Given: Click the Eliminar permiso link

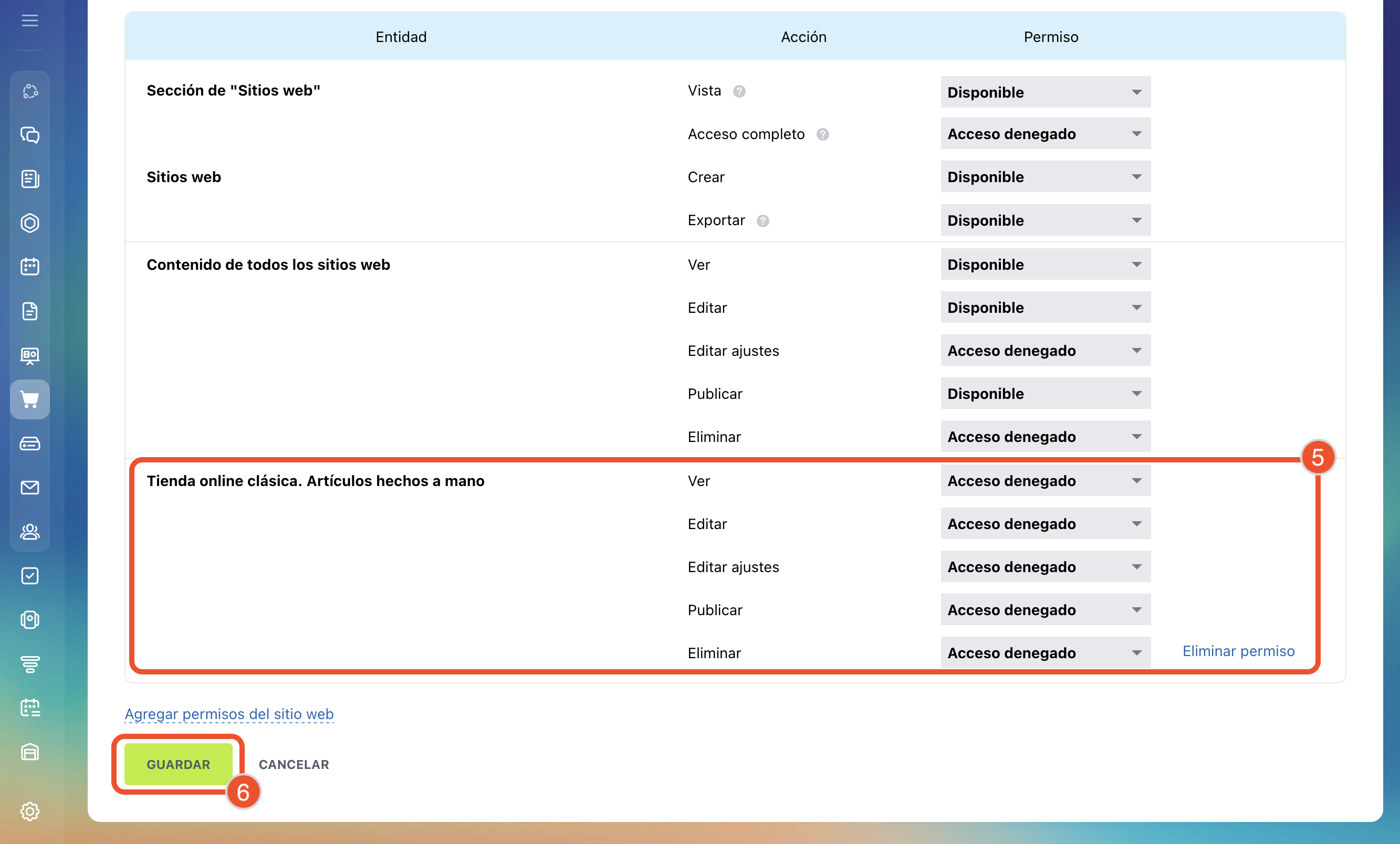Looking at the screenshot, I should [x=1238, y=651].
